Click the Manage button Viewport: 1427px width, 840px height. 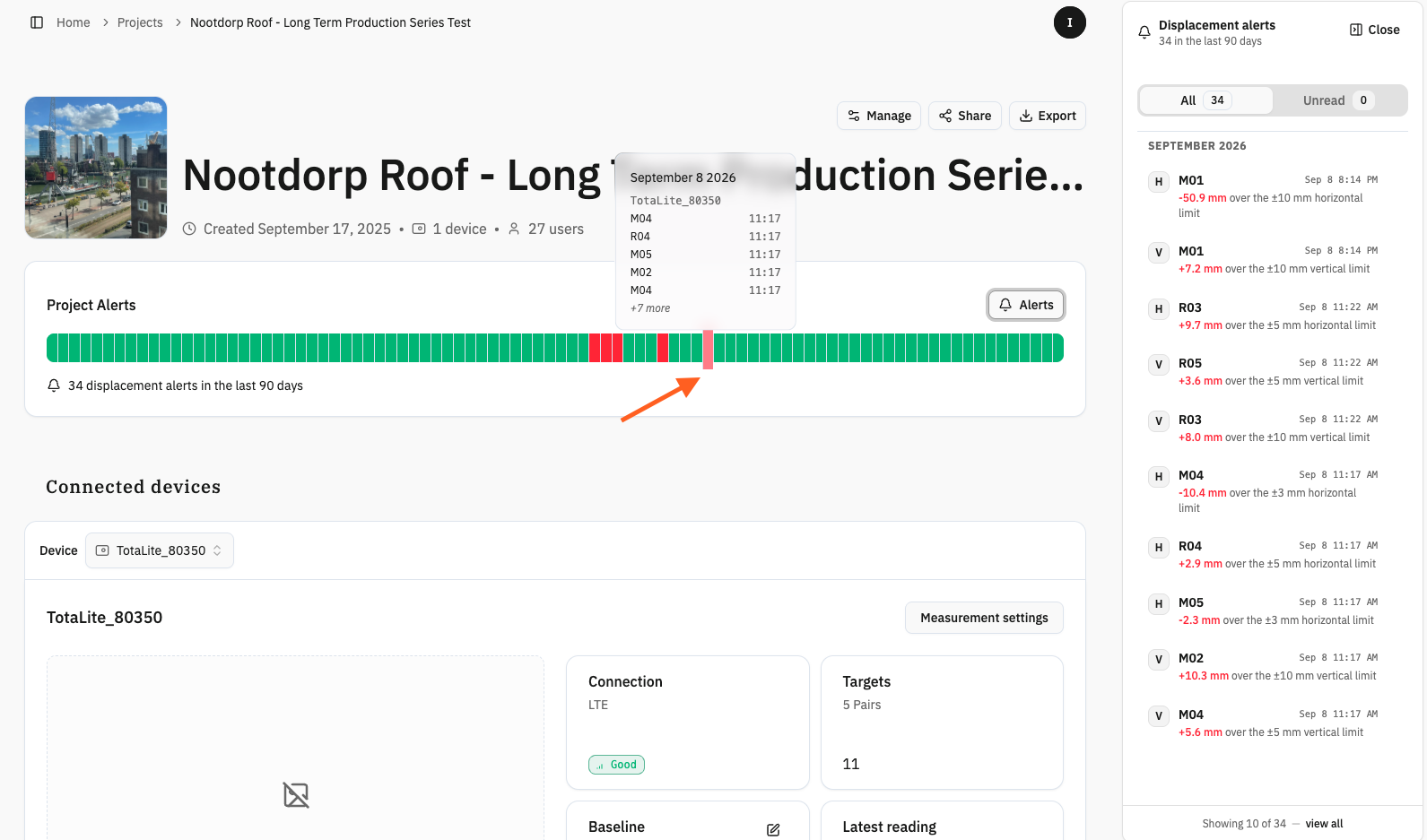pos(879,116)
